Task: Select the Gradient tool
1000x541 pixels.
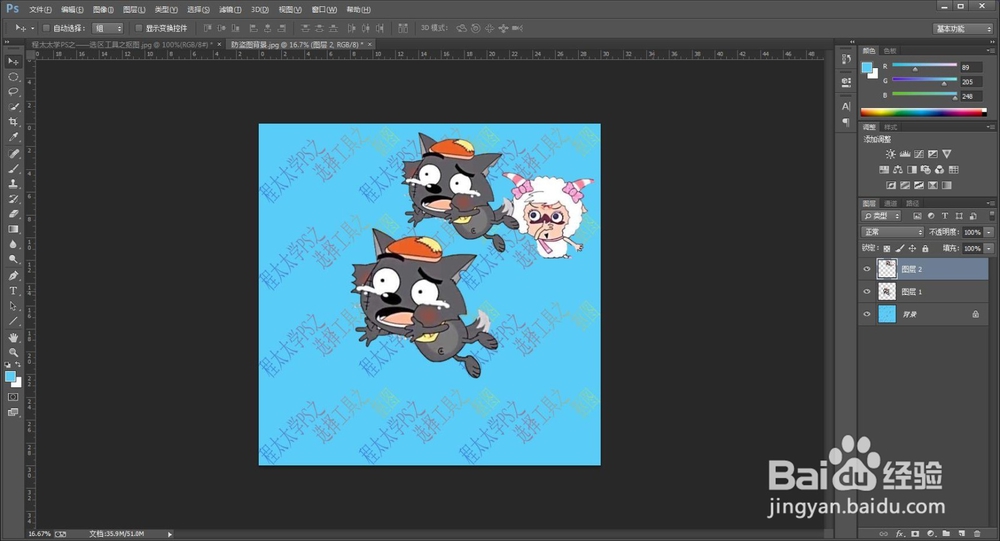Action: [13, 229]
